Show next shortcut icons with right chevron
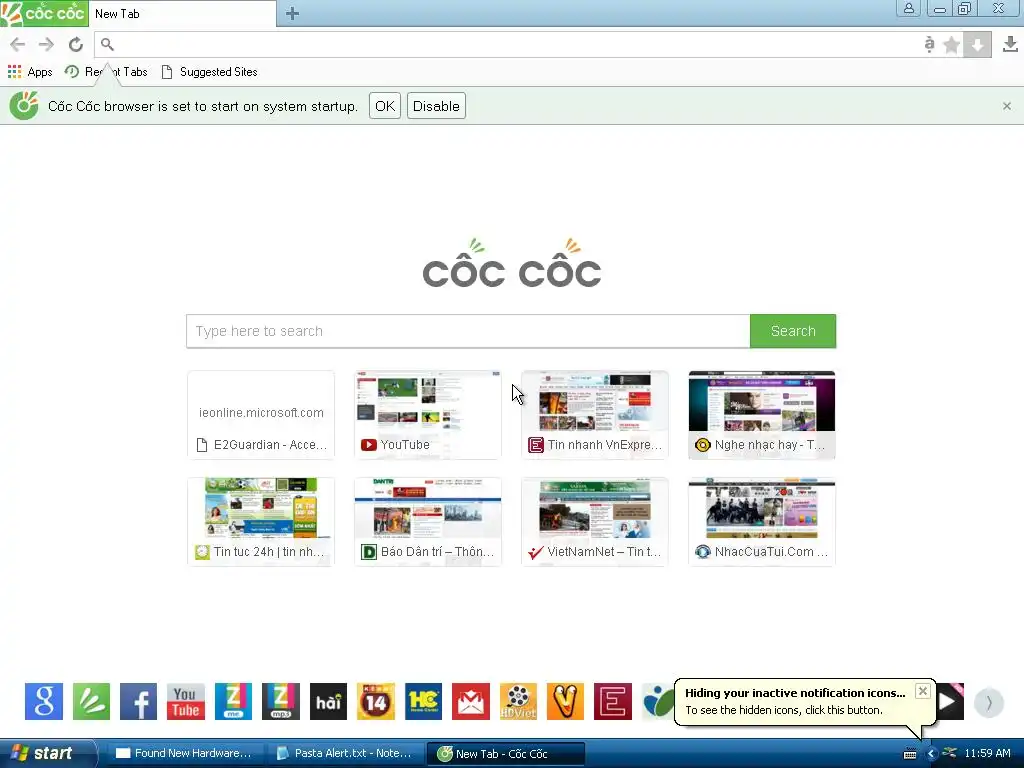The image size is (1024, 768). 989,703
